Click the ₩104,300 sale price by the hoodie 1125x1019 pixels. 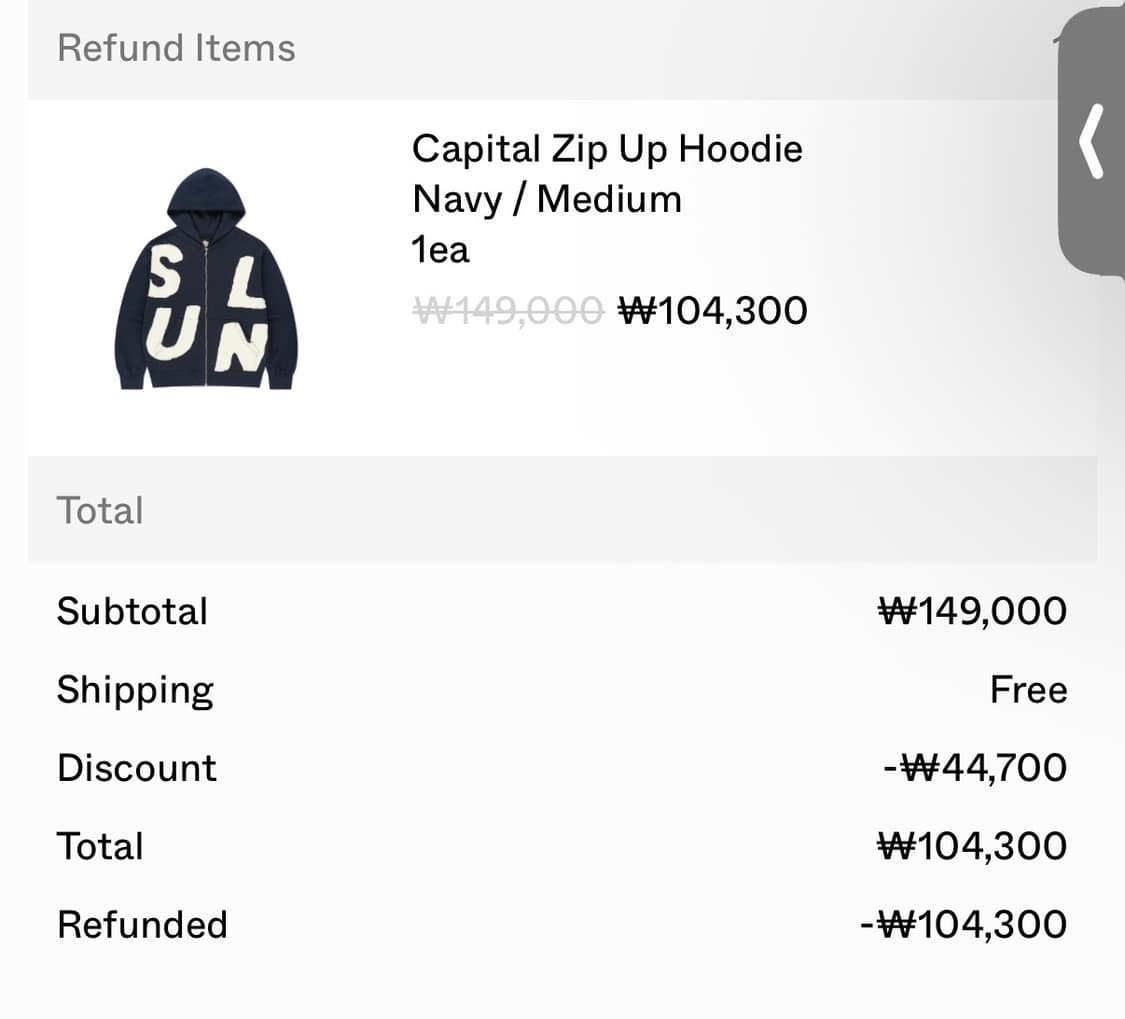pyautogui.click(x=713, y=310)
